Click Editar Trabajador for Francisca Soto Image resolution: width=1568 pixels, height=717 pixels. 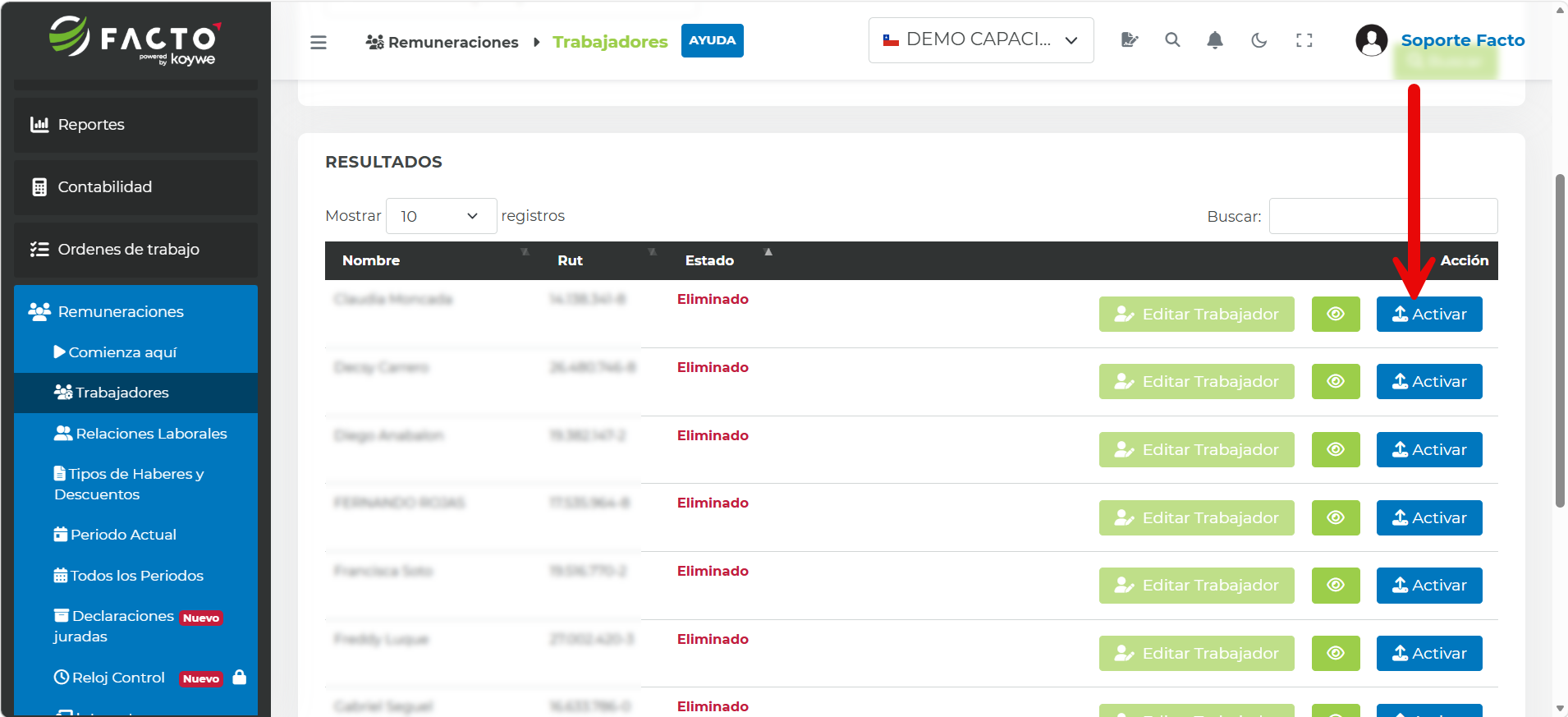[x=1196, y=585]
